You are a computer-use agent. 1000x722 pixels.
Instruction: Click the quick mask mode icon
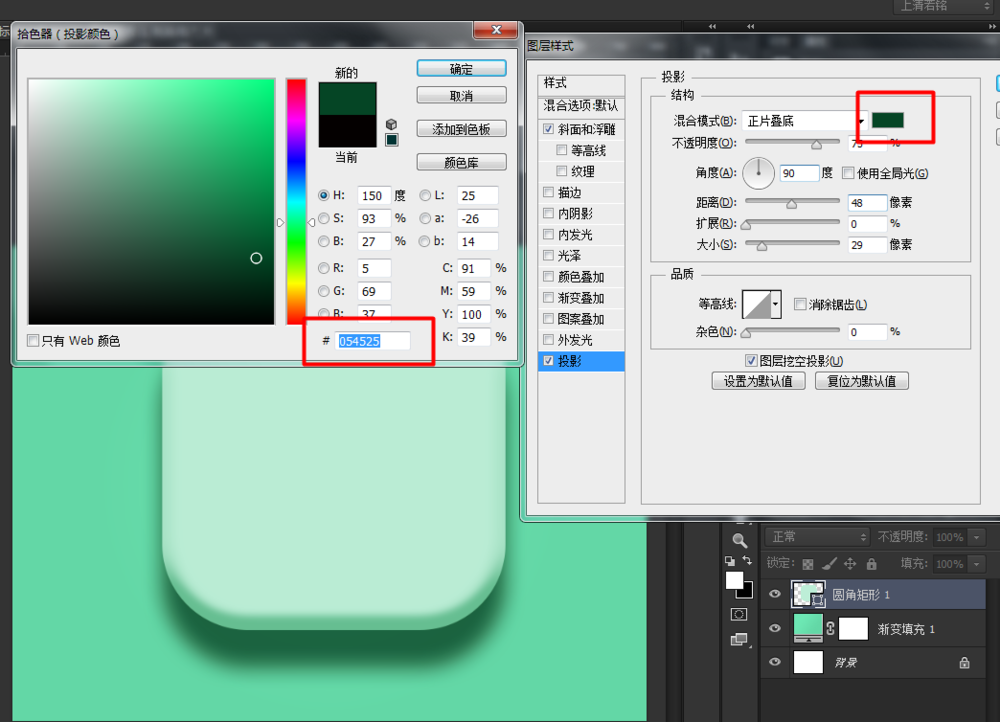(x=739, y=615)
